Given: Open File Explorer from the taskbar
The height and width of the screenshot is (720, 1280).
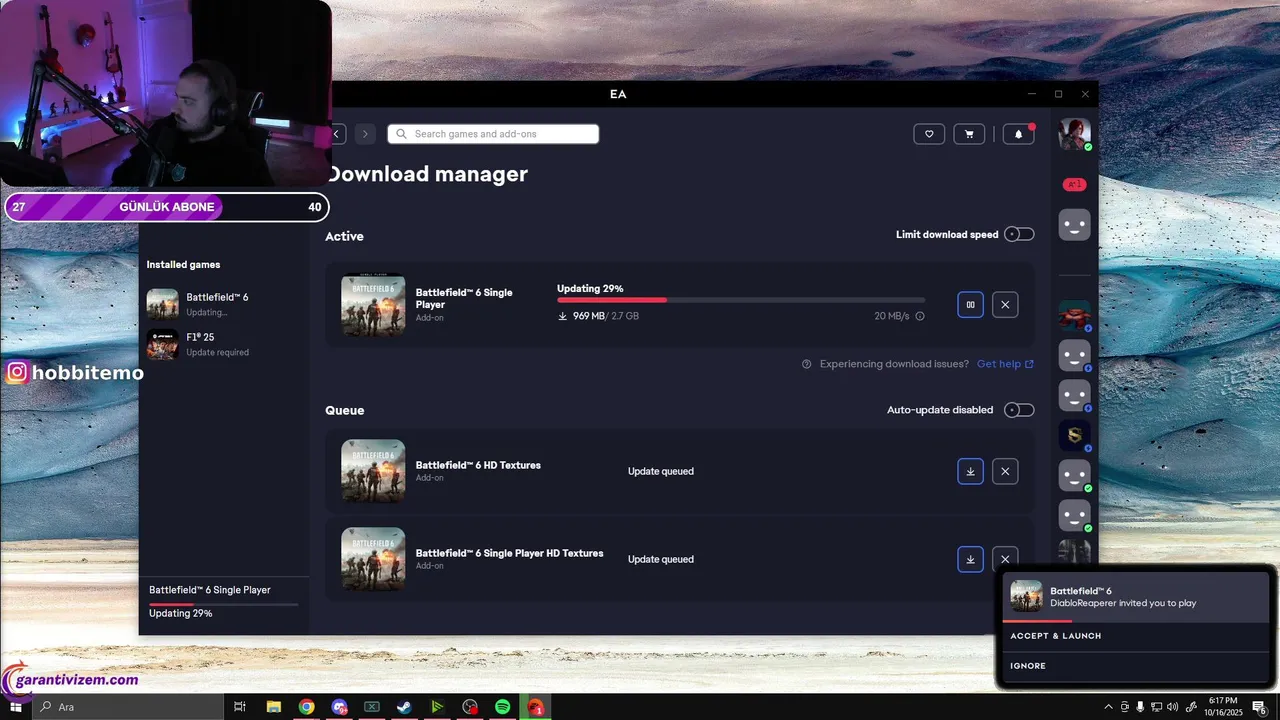Looking at the screenshot, I should tap(273, 707).
